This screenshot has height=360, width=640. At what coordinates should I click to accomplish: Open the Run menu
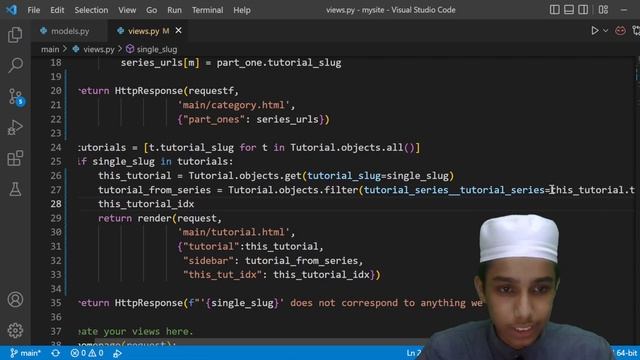tap(174, 10)
